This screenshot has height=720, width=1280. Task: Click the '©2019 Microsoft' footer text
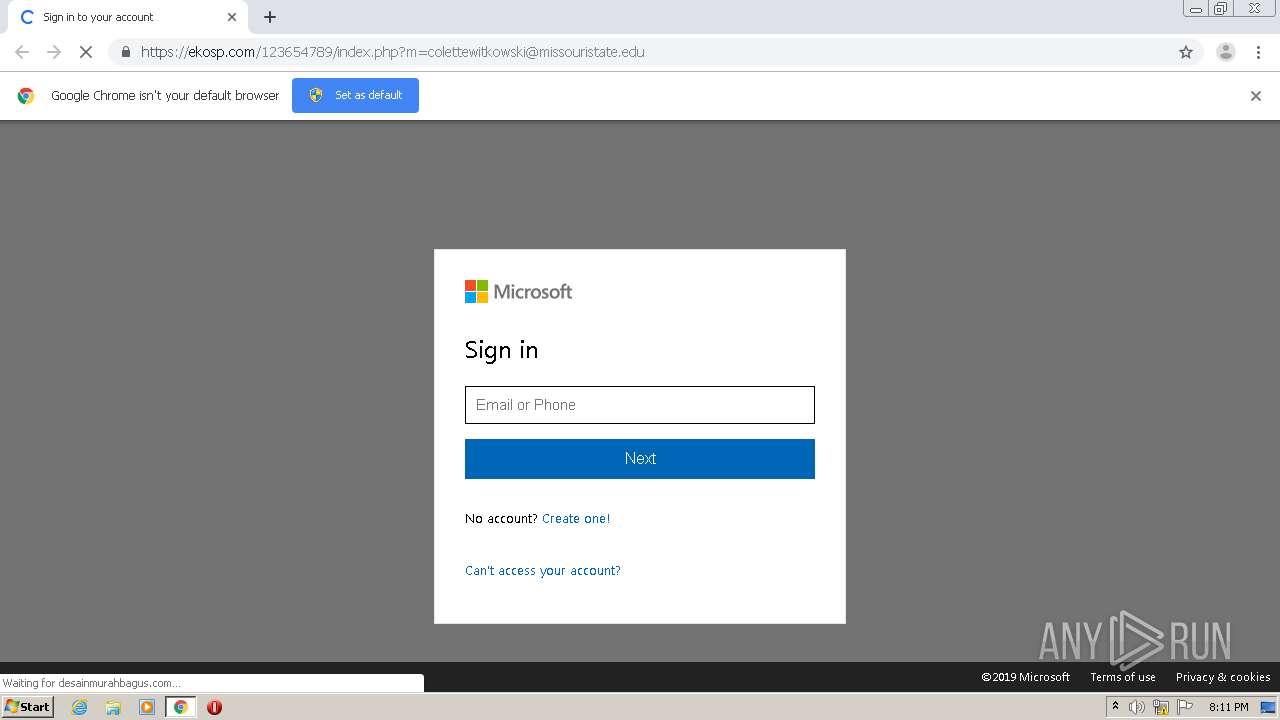click(1025, 677)
